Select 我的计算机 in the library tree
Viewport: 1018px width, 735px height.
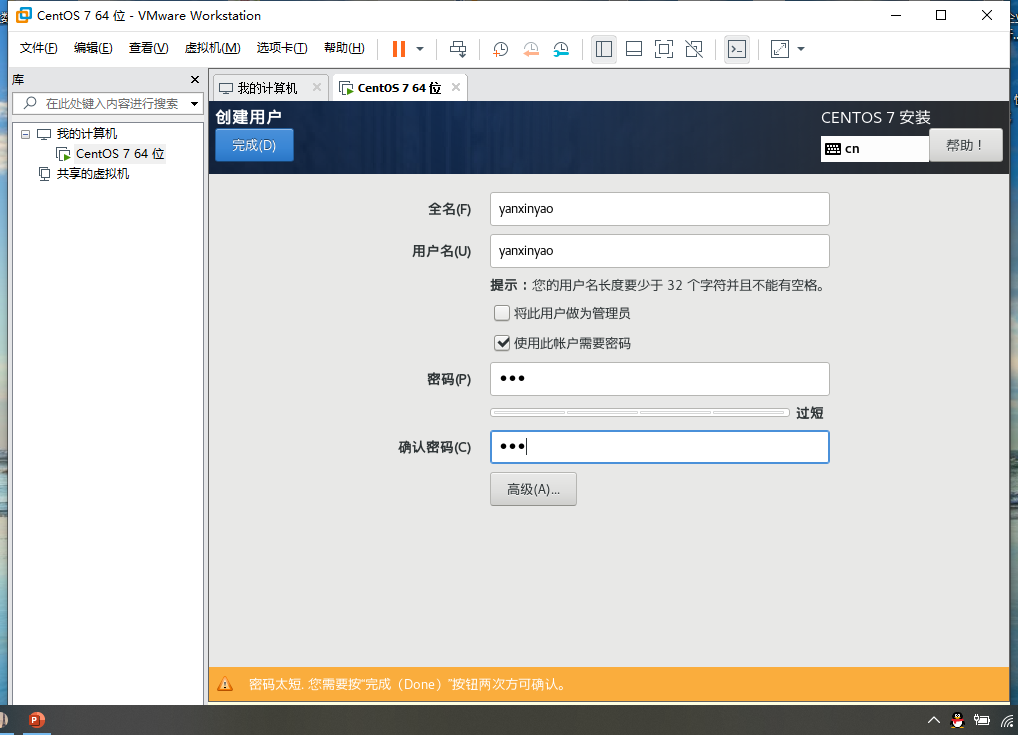pos(86,134)
